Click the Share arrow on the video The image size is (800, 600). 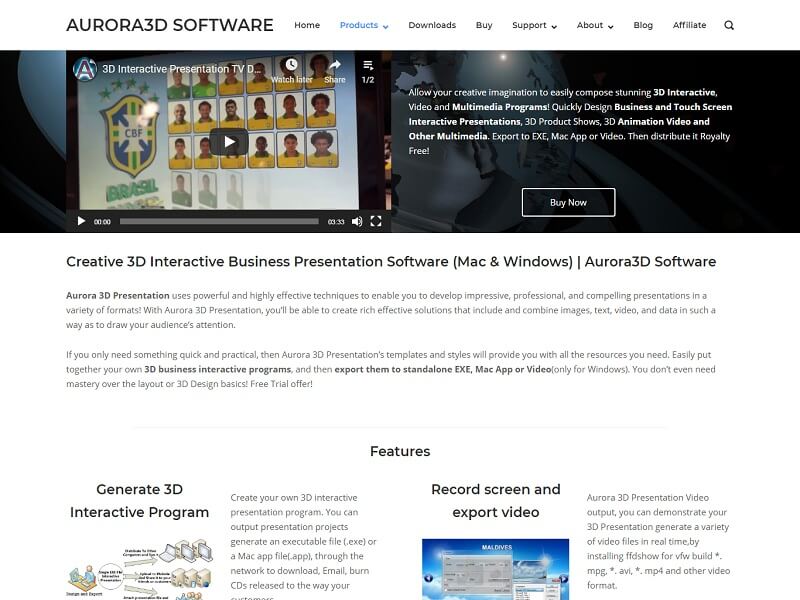click(x=335, y=65)
